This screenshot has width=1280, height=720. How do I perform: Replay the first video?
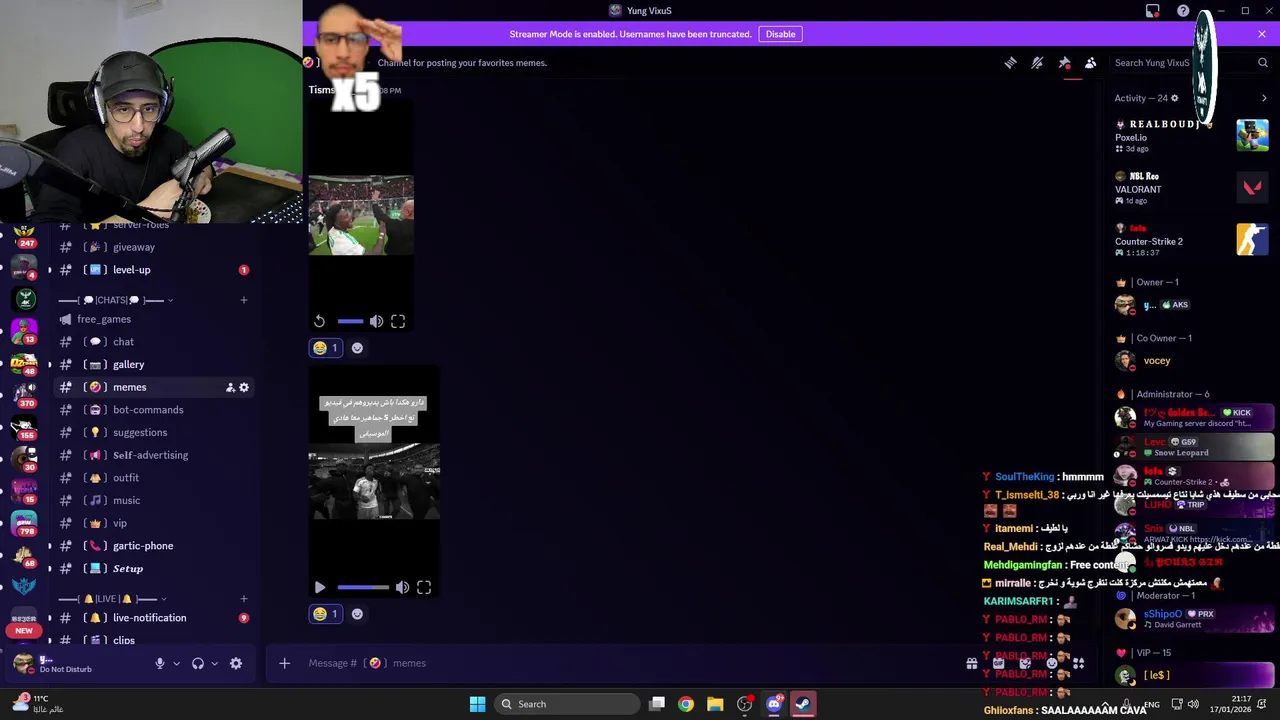[x=319, y=321]
